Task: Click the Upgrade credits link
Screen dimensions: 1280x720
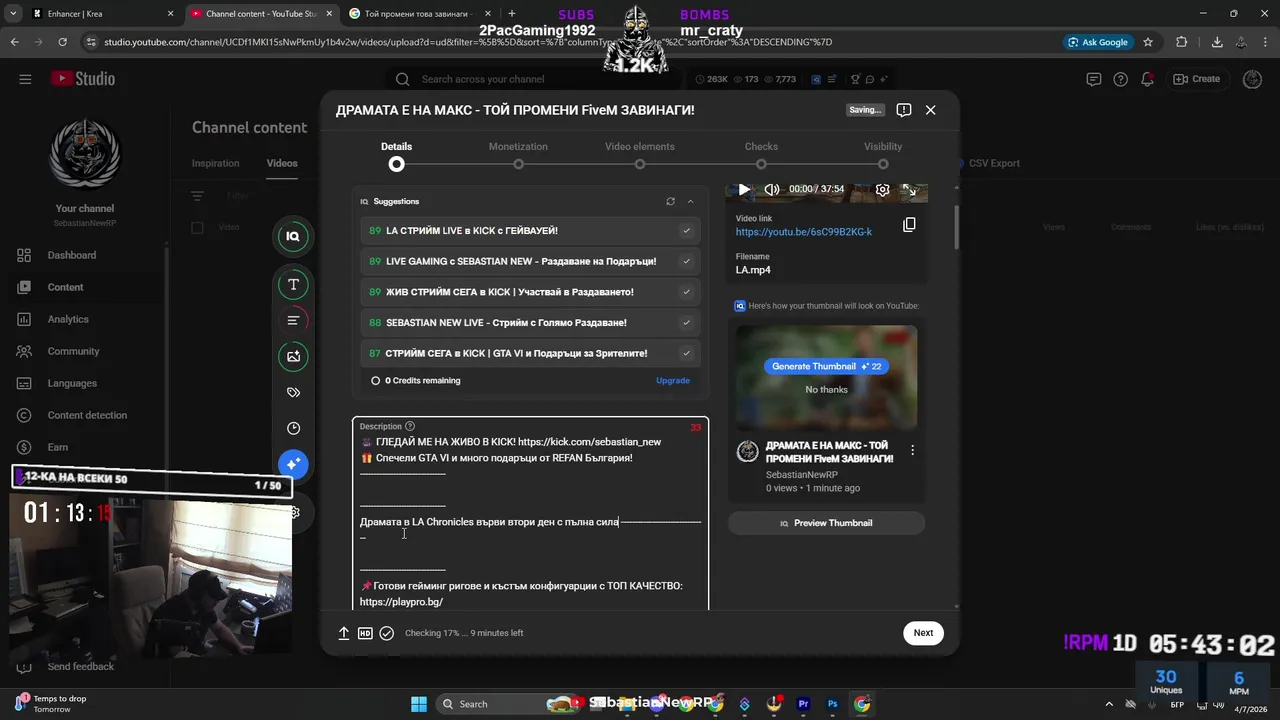Action: (x=672, y=380)
